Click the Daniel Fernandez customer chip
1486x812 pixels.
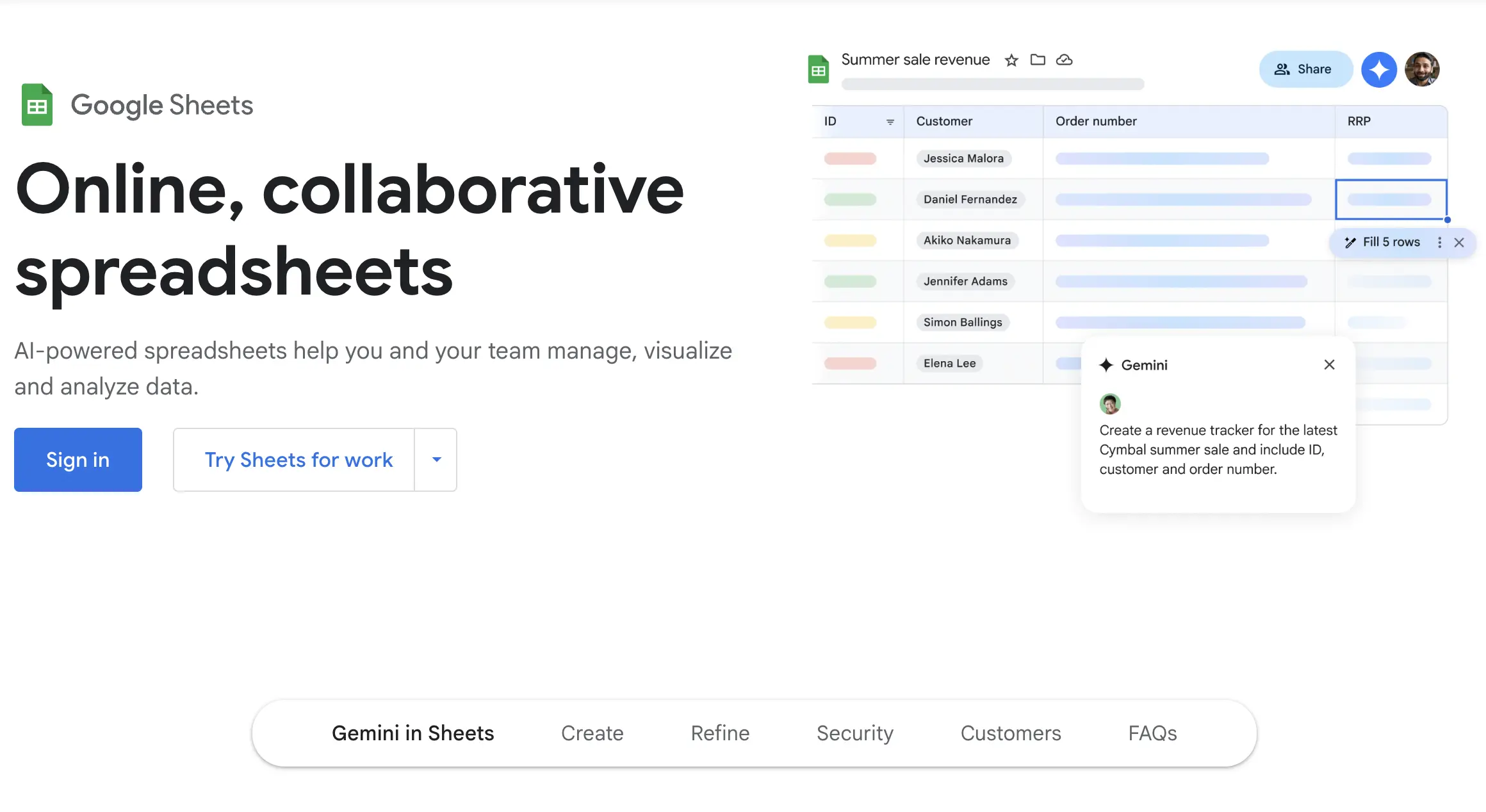(970, 200)
